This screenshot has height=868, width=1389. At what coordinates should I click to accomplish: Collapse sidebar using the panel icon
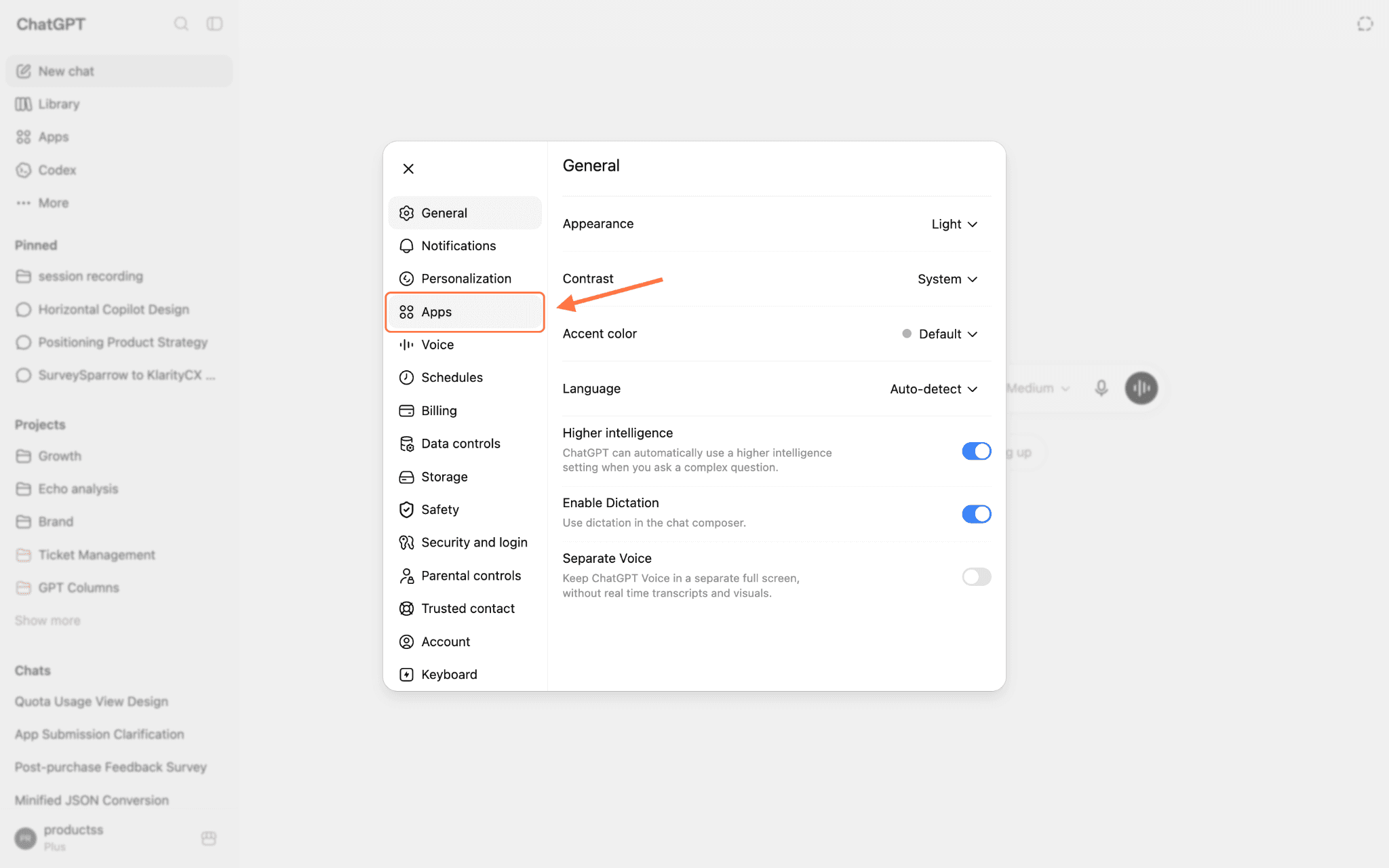tap(214, 24)
